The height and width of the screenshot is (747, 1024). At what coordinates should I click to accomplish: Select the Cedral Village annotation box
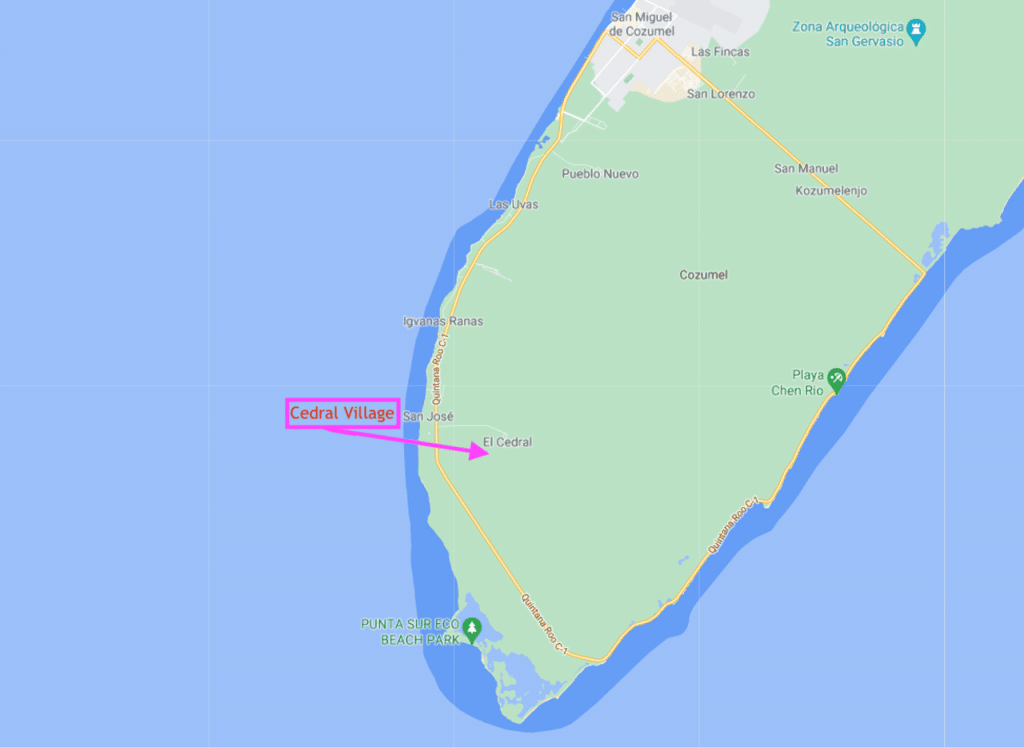pos(343,413)
